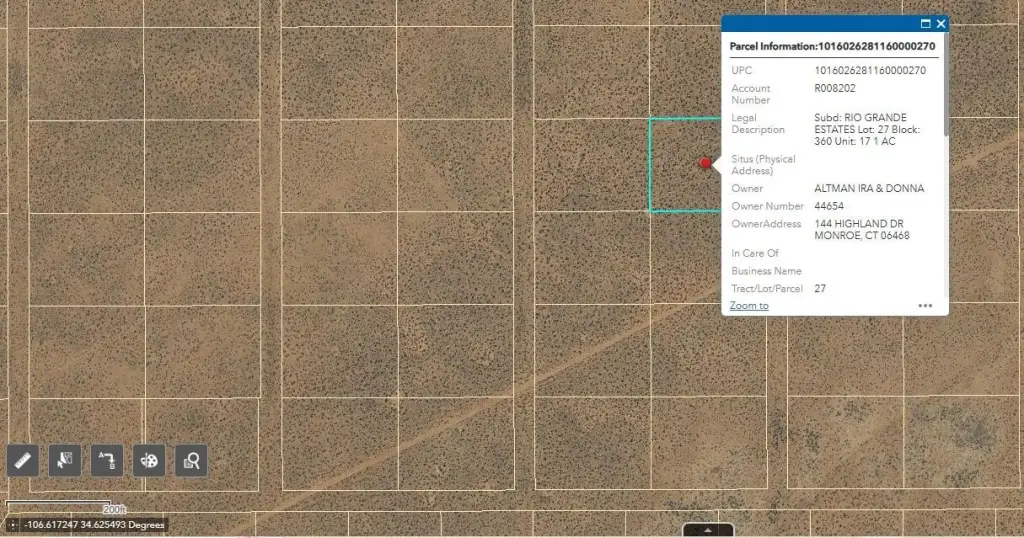Click the red parcel marker dot
This screenshot has width=1024, height=538.
705,162
